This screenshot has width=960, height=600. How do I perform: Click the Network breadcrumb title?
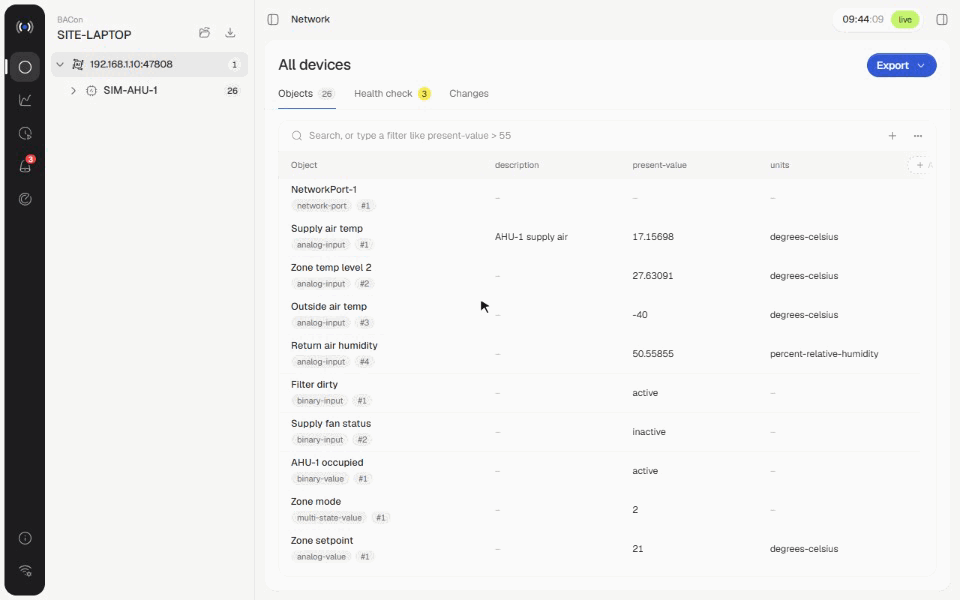tap(310, 20)
